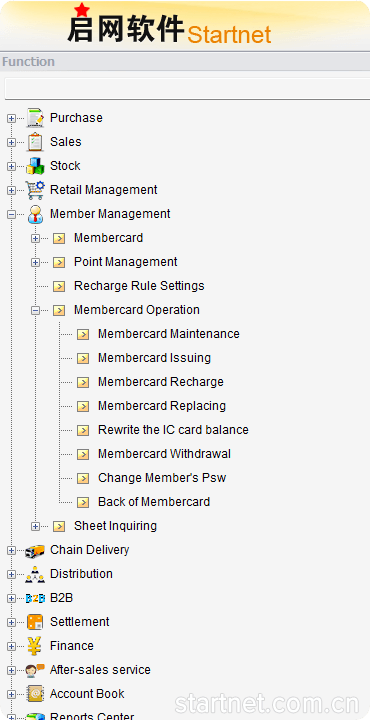370x720 pixels.
Task: Select Rewrite the IC card balance
Action: click(x=173, y=430)
